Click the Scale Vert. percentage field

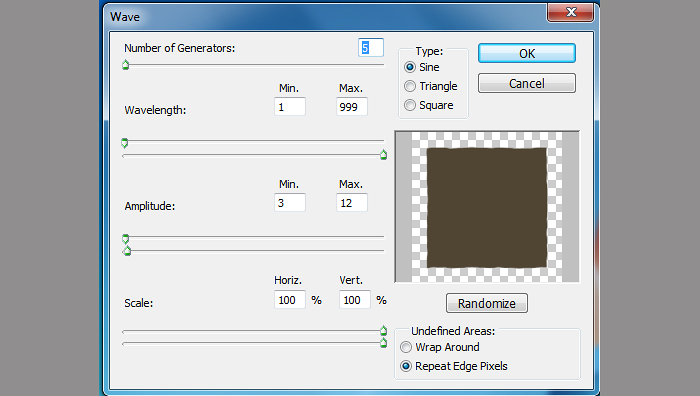[x=355, y=300]
